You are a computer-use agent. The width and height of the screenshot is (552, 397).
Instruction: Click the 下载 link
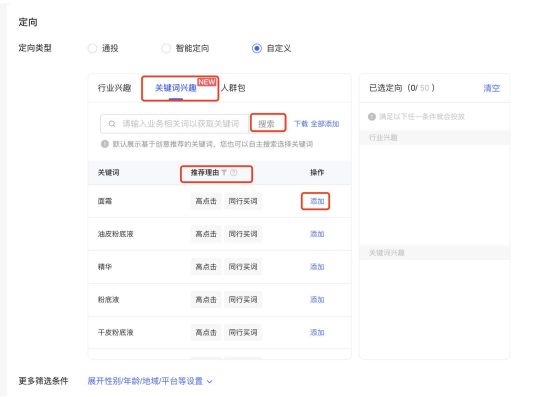[x=301, y=124]
